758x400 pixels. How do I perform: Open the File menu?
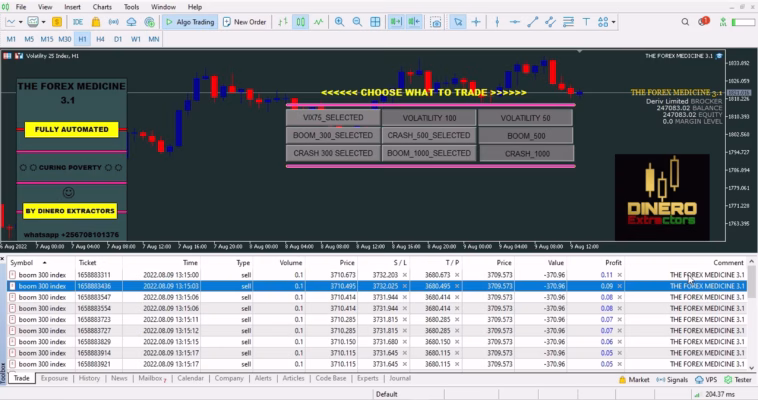point(21,7)
